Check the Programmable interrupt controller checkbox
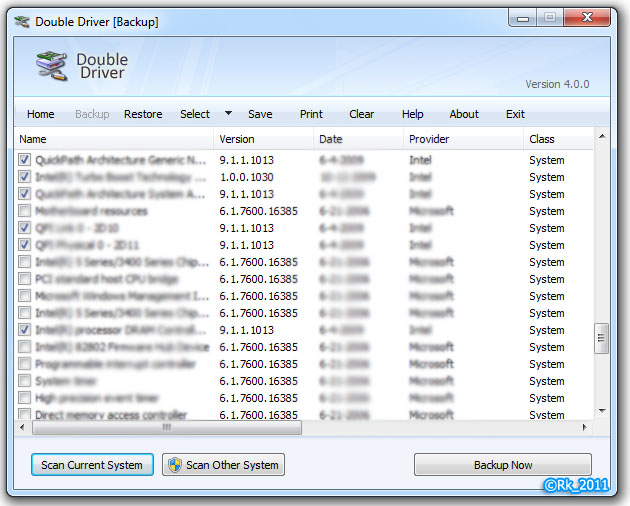The height and width of the screenshot is (506, 630). coord(24,364)
